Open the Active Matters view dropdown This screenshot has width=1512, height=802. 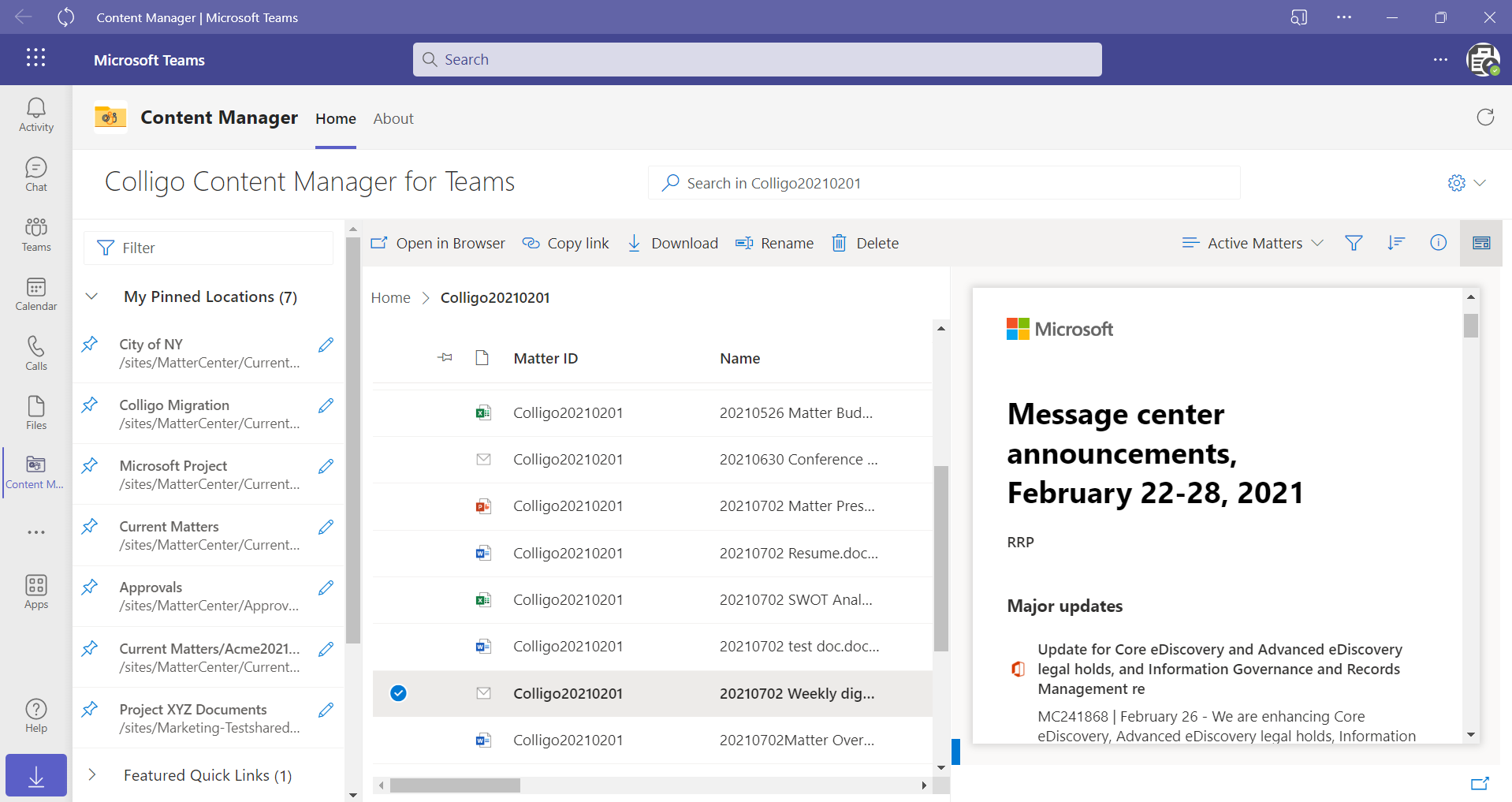coord(1253,243)
